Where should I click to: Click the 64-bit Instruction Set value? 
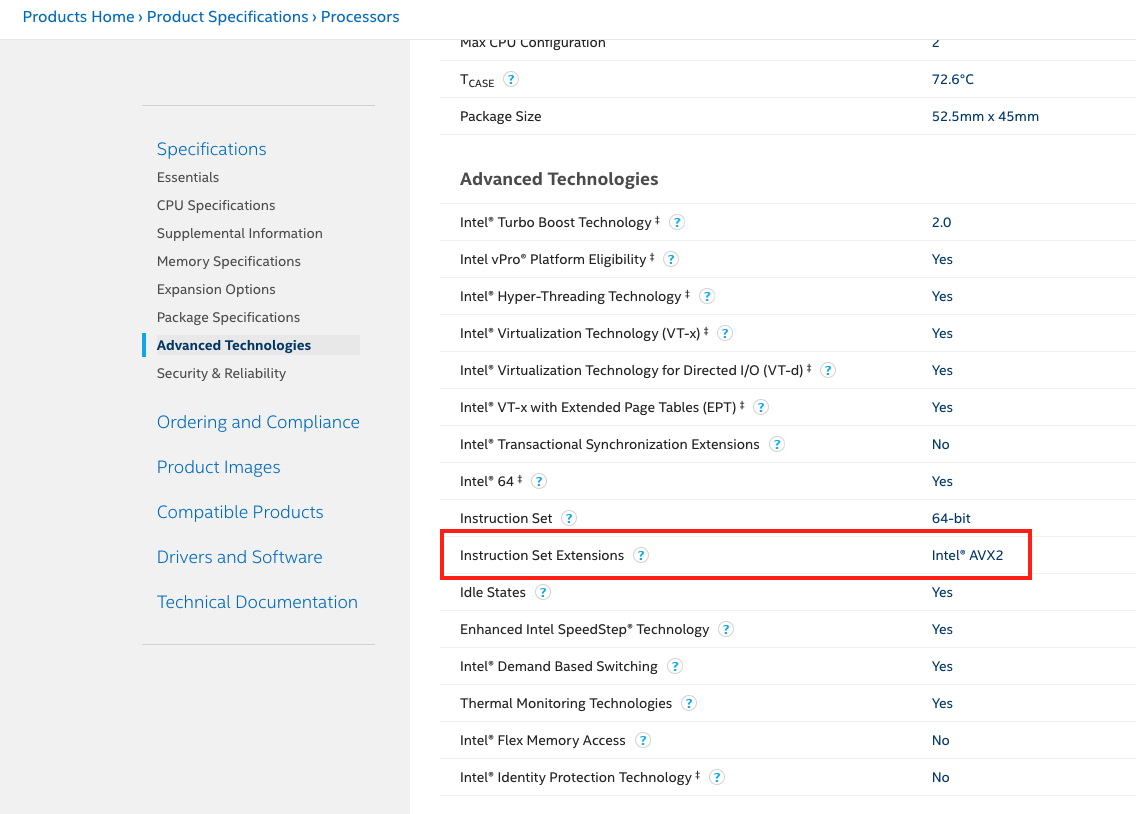click(951, 518)
